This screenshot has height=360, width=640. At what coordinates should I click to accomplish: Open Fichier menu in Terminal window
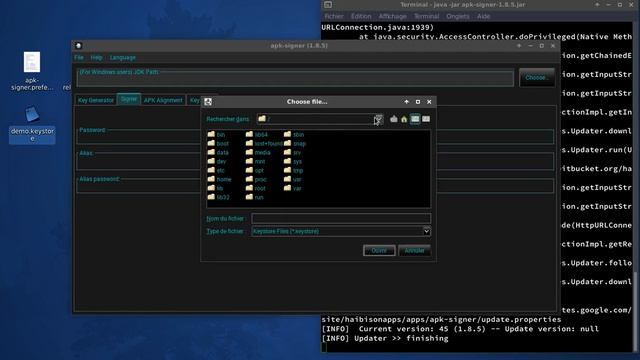pyautogui.click(x=334, y=16)
